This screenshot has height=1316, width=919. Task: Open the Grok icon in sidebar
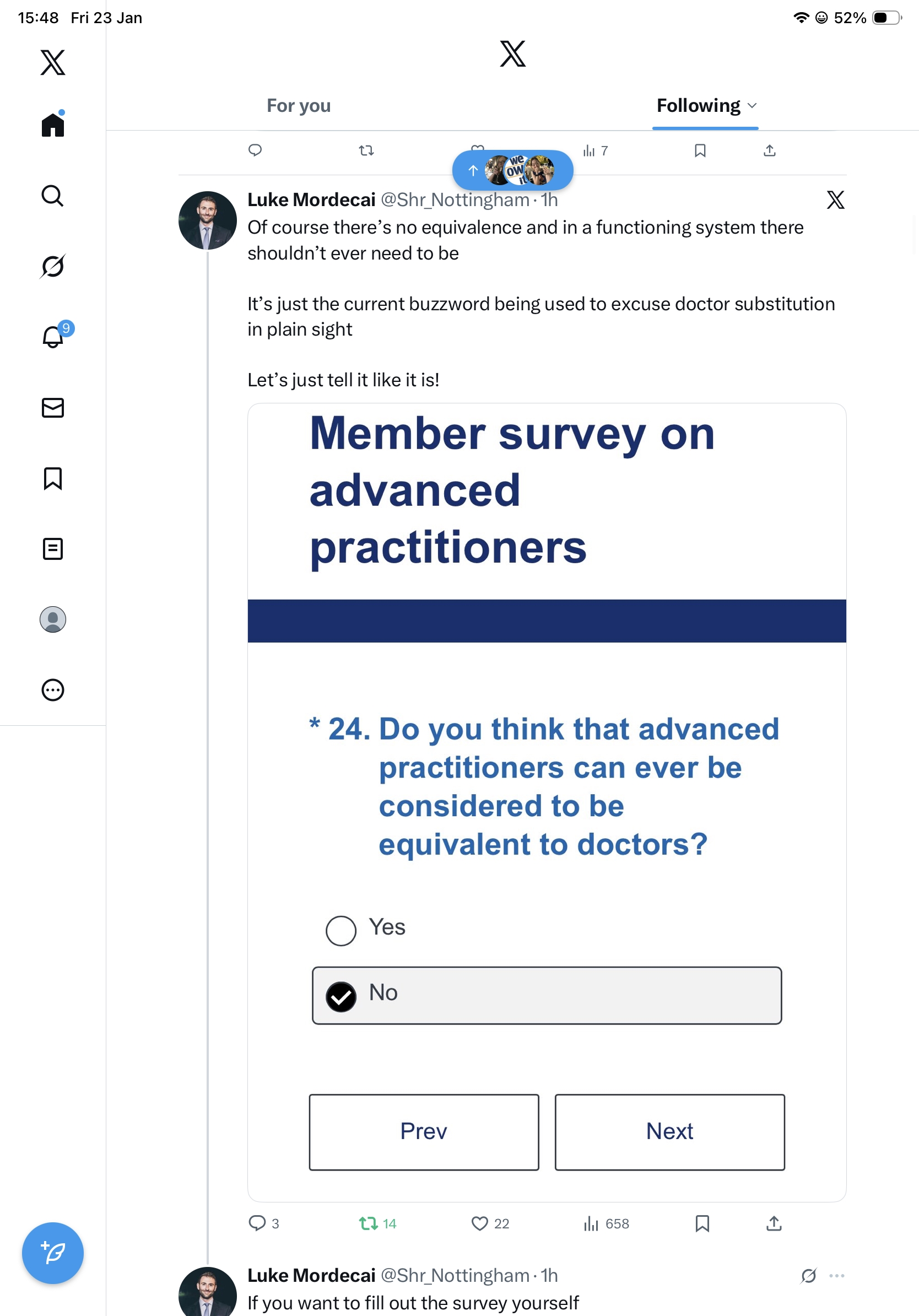pyautogui.click(x=53, y=266)
